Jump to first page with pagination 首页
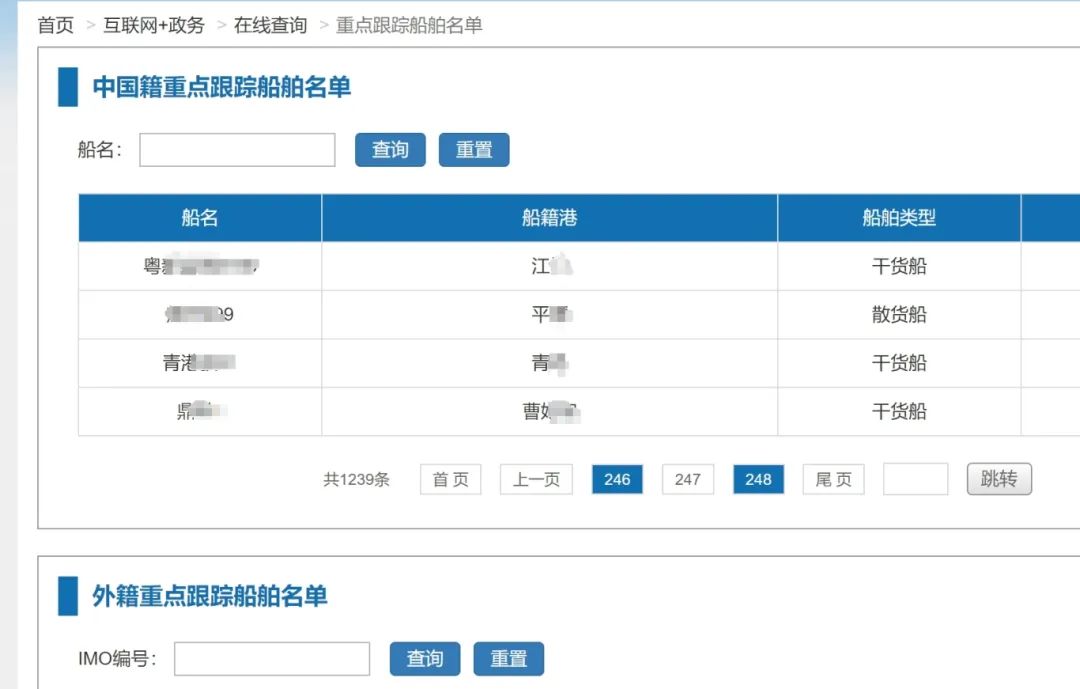The height and width of the screenshot is (689, 1080). 450,480
